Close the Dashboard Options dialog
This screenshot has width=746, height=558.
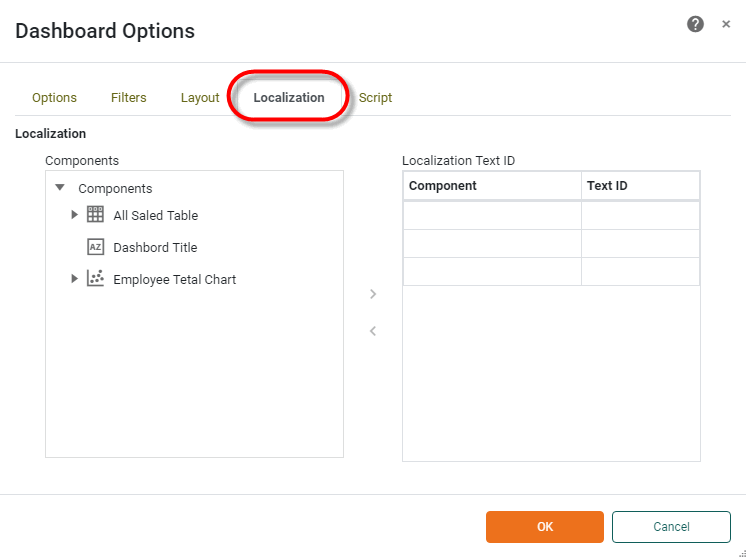pos(726,24)
